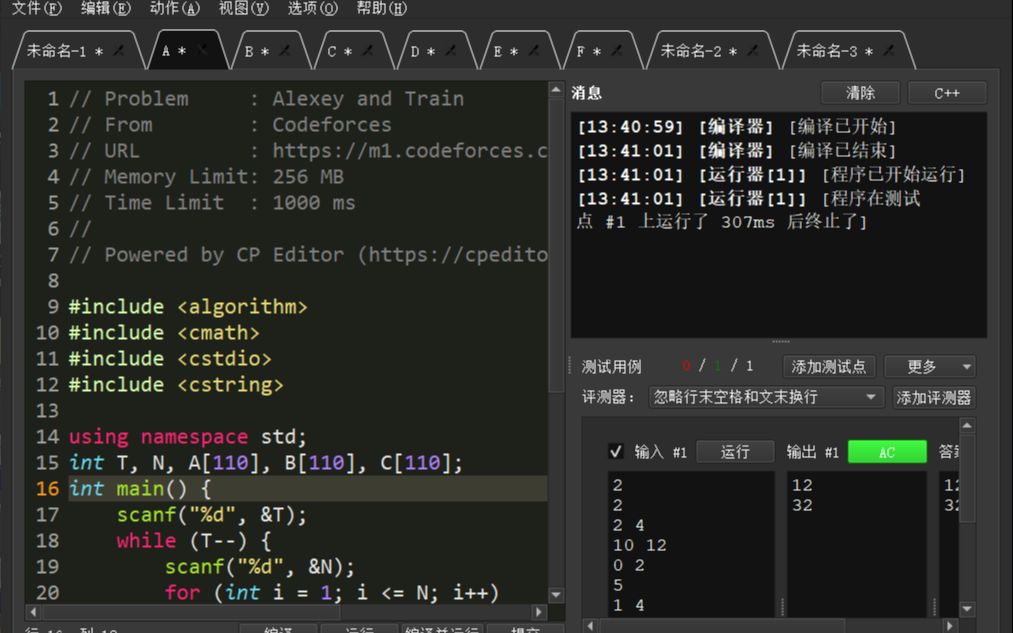The image size is (1013, 633).
Task: Open the 视图(V) menu
Action: pos(244,8)
